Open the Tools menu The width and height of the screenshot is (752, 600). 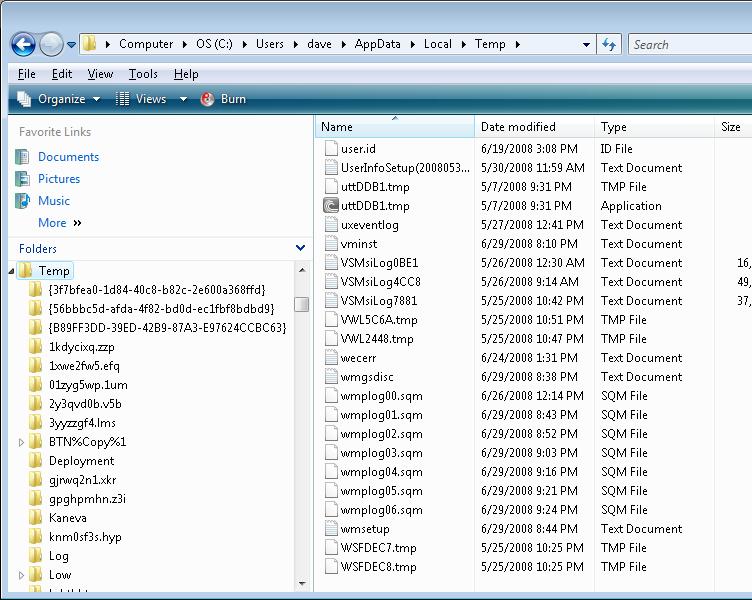pyautogui.click(x=143, y=74)
